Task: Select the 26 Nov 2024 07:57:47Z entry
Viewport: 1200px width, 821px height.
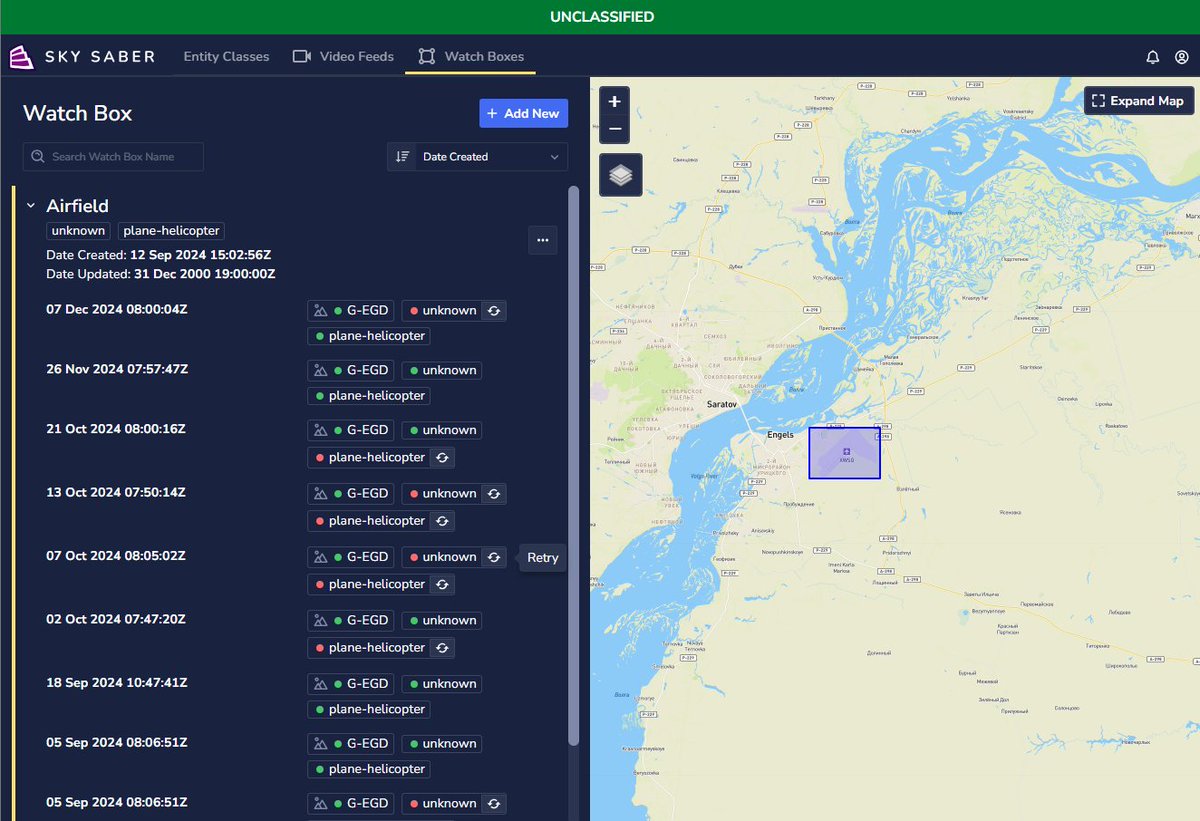Action: pyautogui.click(x=117, y=369)
